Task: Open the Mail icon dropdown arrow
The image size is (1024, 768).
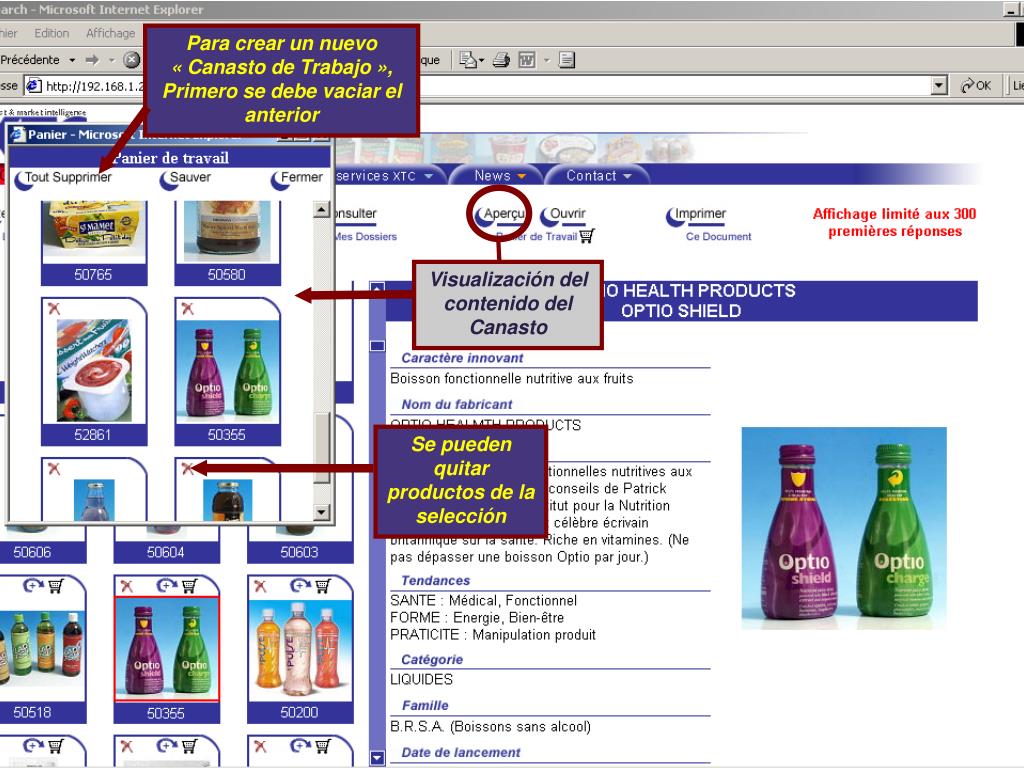Action: click(x=482, y=60)
